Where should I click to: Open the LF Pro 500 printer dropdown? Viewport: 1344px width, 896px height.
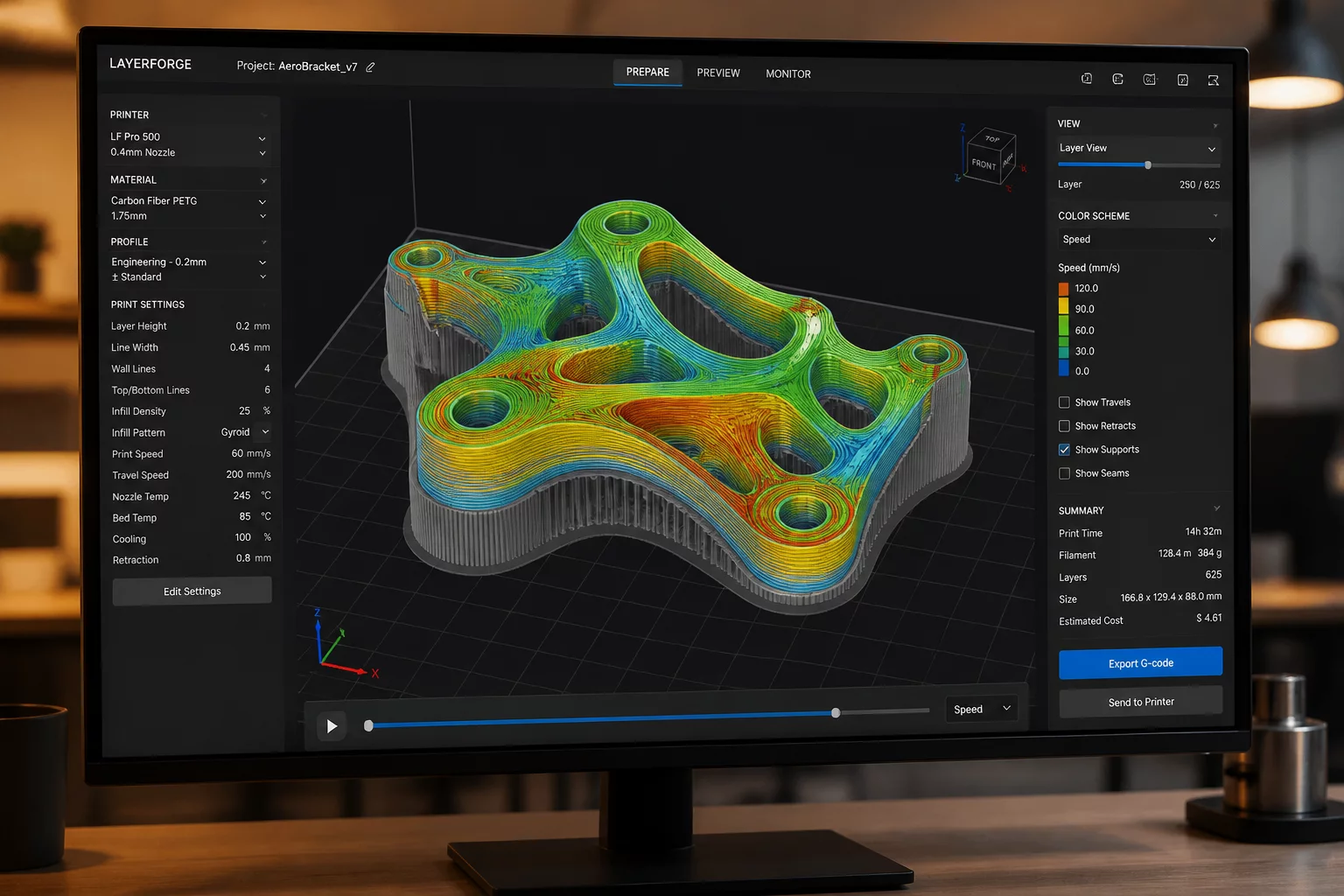188,137
